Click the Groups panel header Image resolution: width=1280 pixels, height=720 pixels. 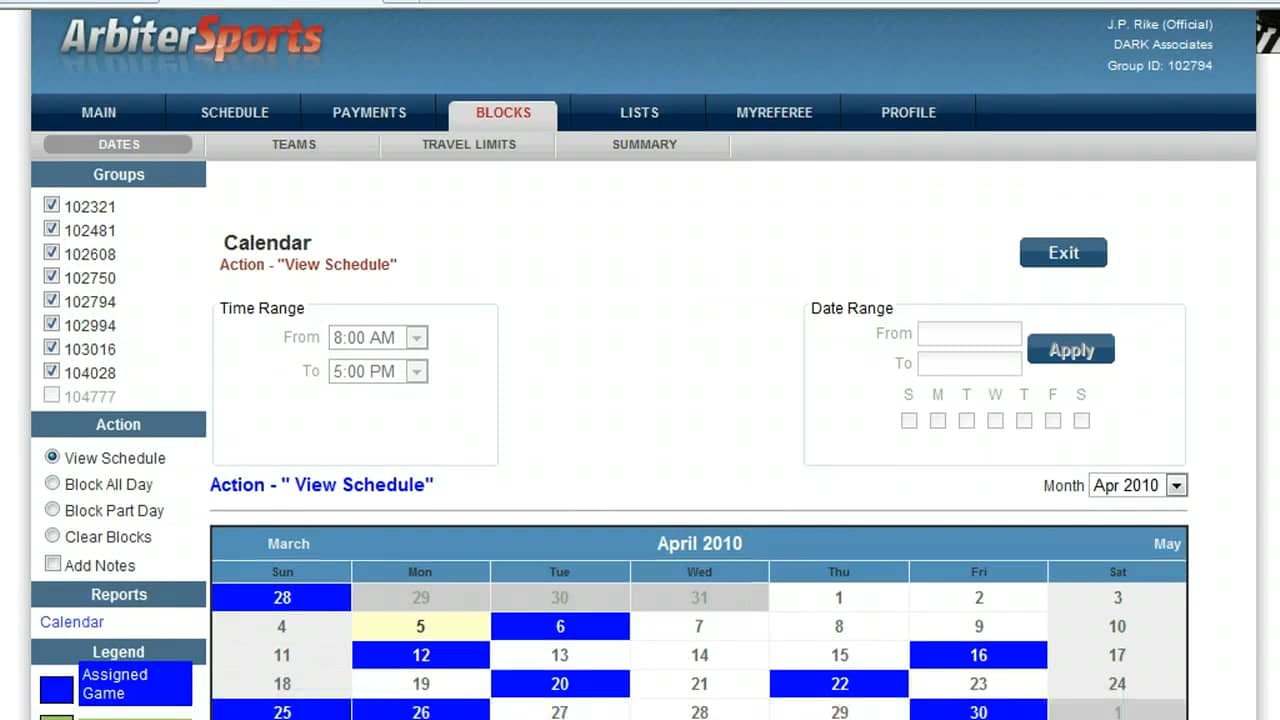(x=119, y=175)
